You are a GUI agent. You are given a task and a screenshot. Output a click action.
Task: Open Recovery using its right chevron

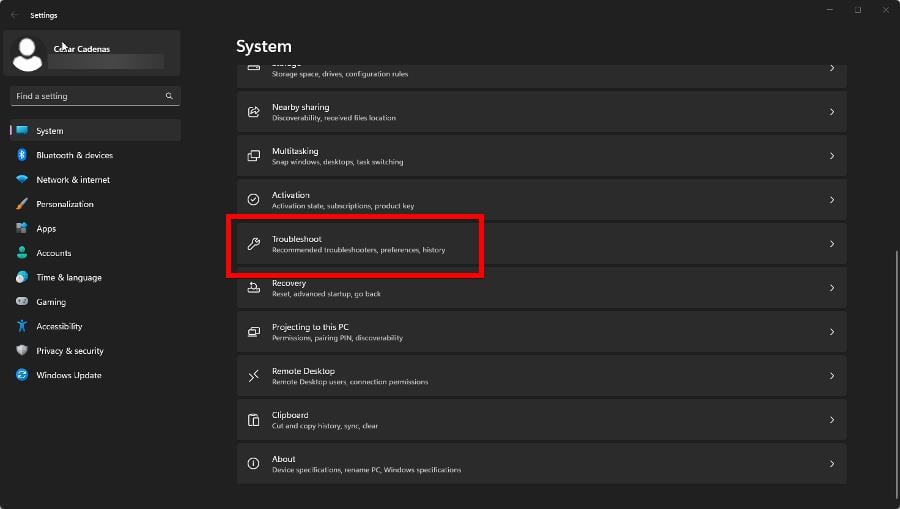pos(831,288)
